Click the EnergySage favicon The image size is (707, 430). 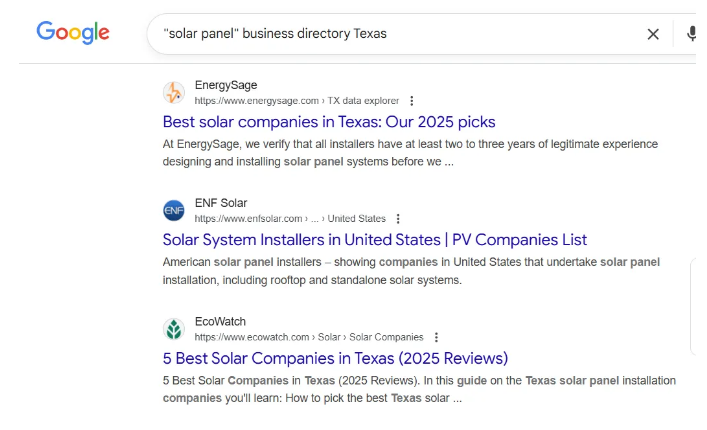(x=174, y=93)
